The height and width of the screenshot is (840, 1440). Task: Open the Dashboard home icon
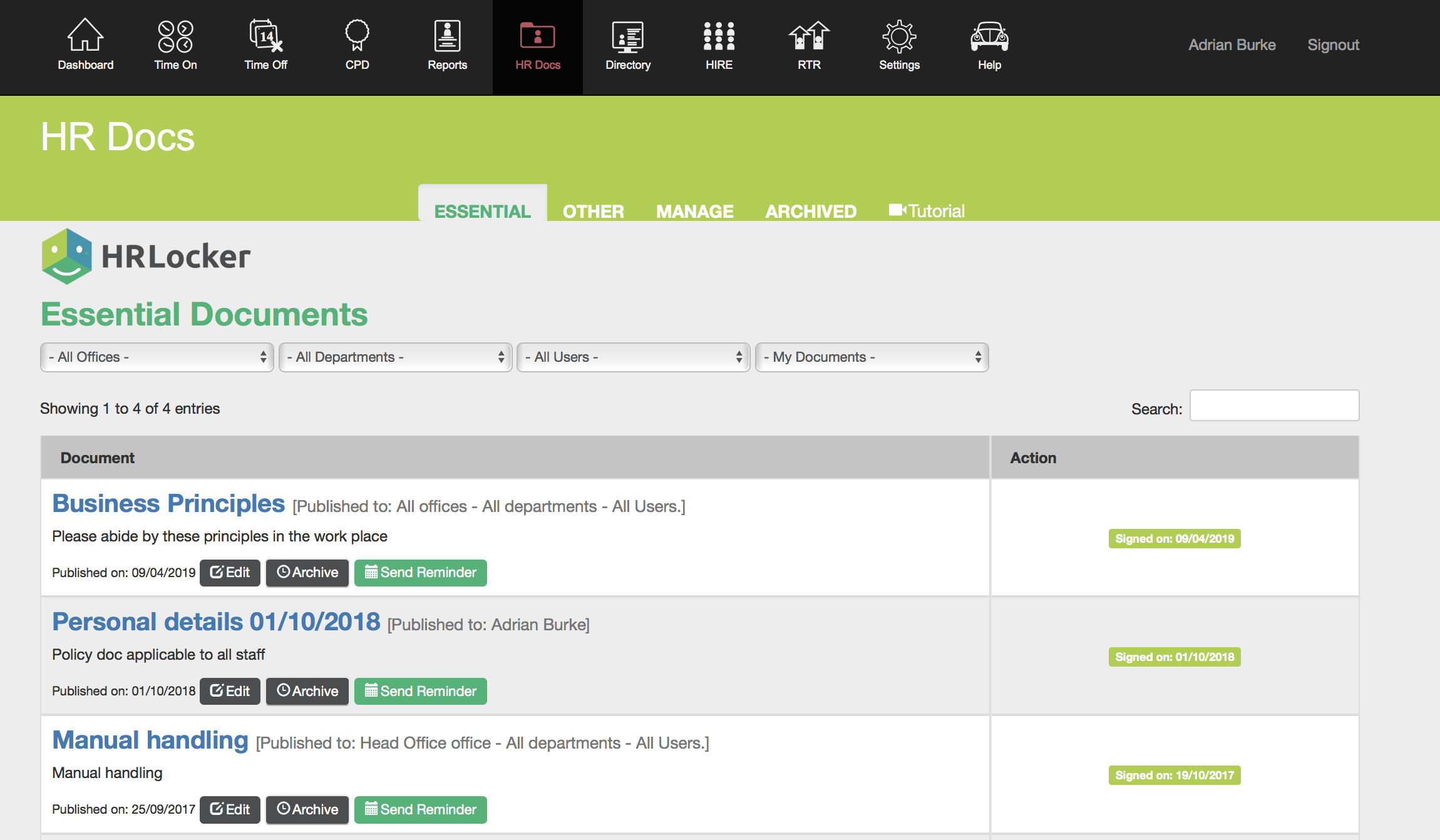[x=86, y=36]
